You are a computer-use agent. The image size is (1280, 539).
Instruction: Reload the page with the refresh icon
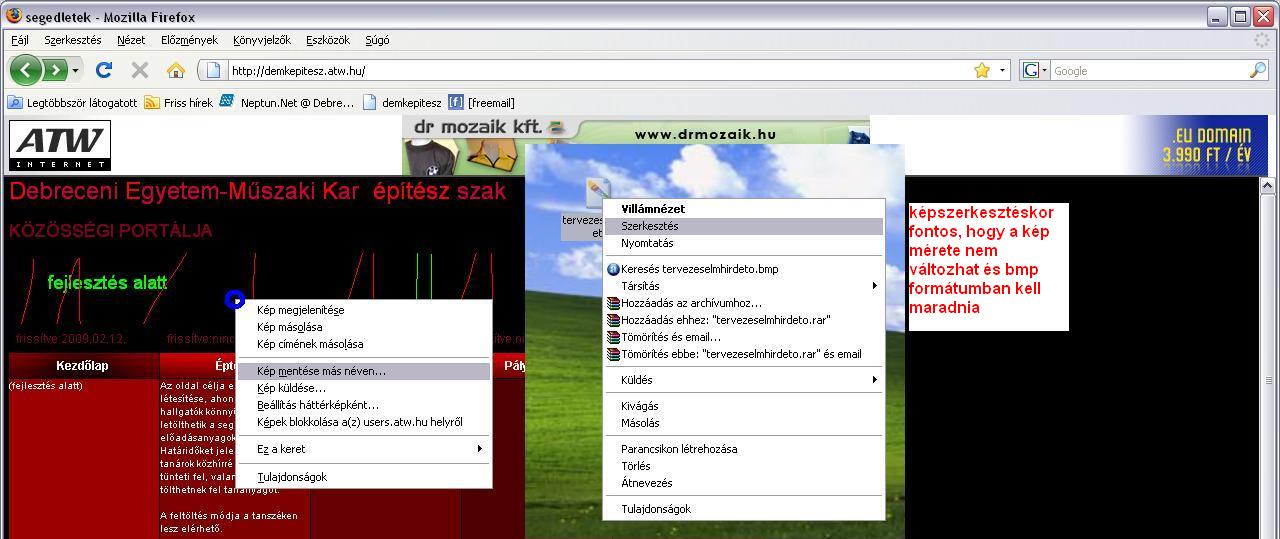(103, 70)
